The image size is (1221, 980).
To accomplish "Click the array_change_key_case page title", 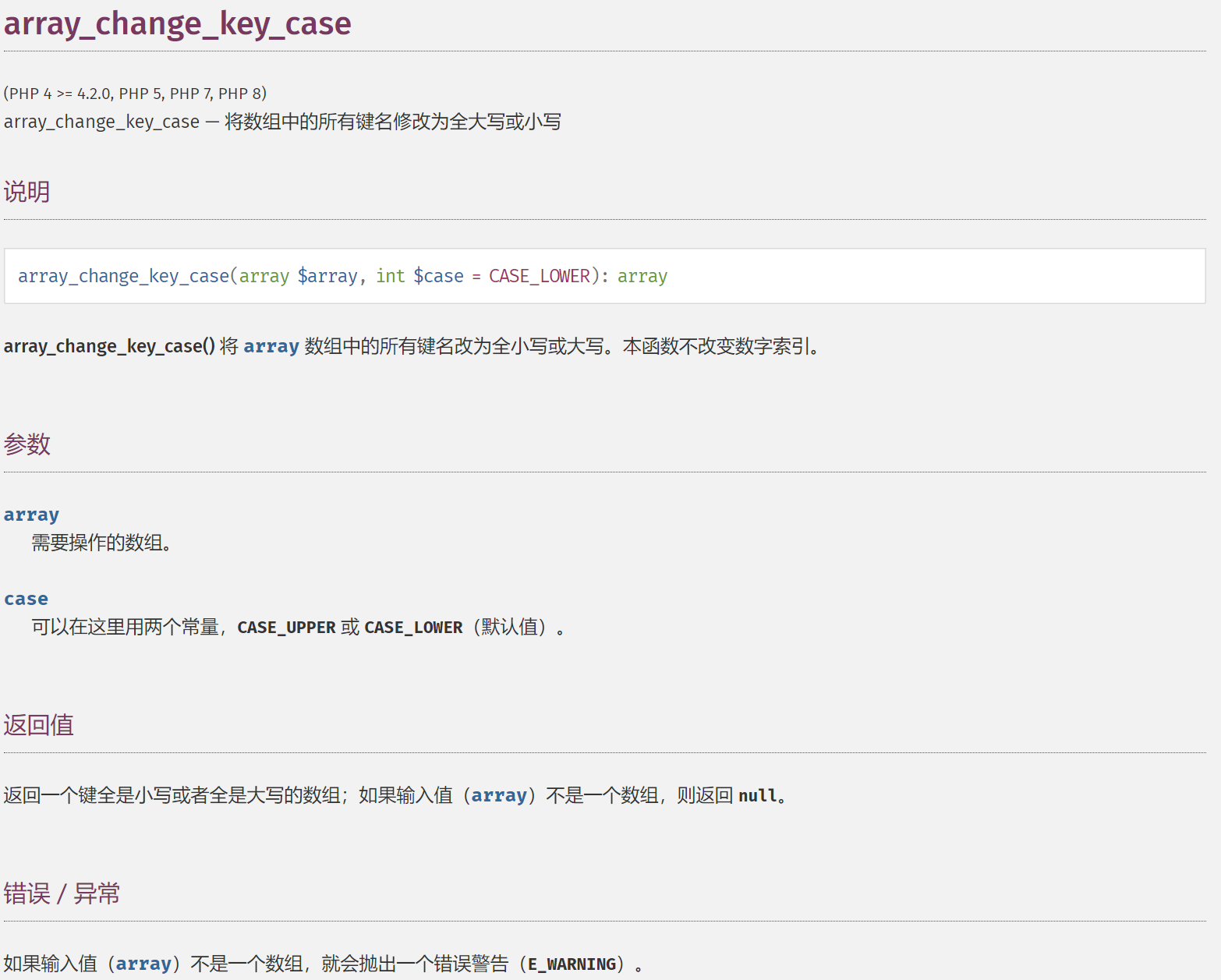I will pos(178,24).
